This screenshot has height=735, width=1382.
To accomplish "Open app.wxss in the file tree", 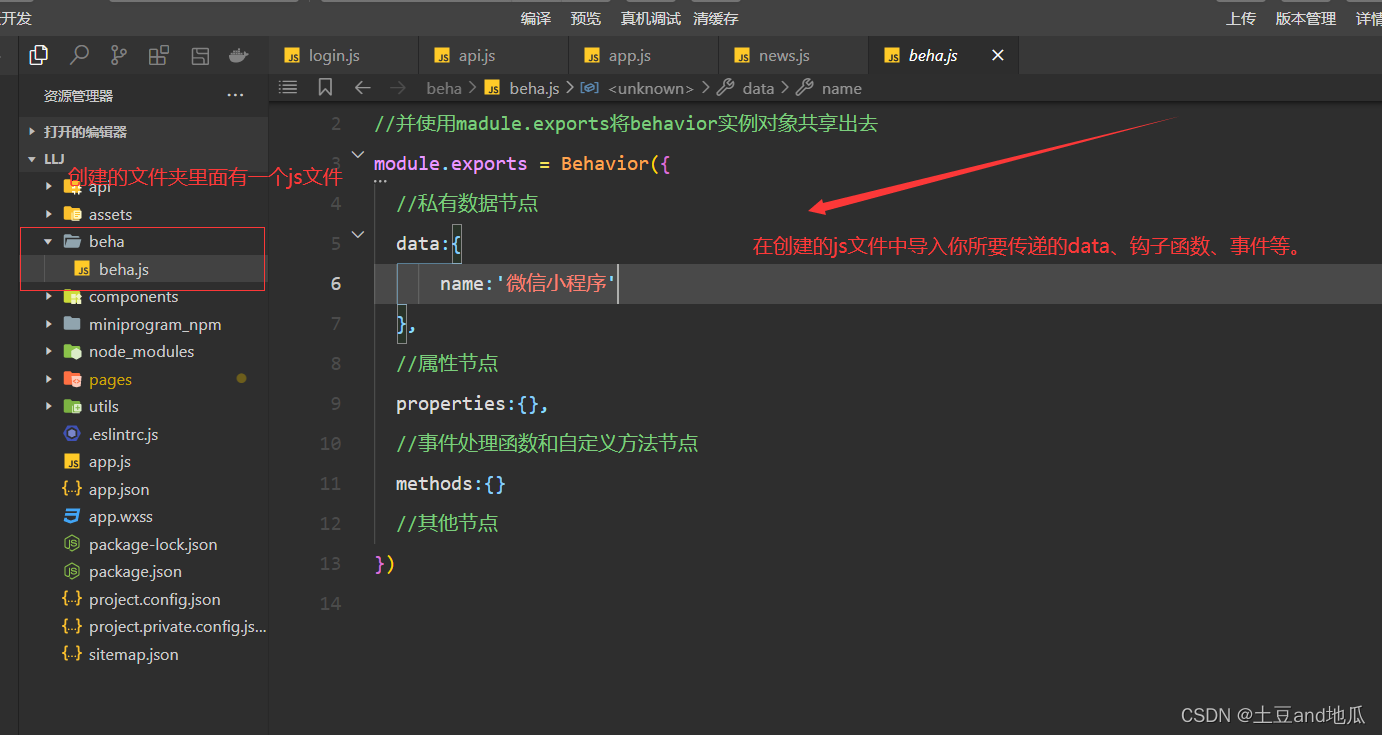I will click(x=143, y=517).
